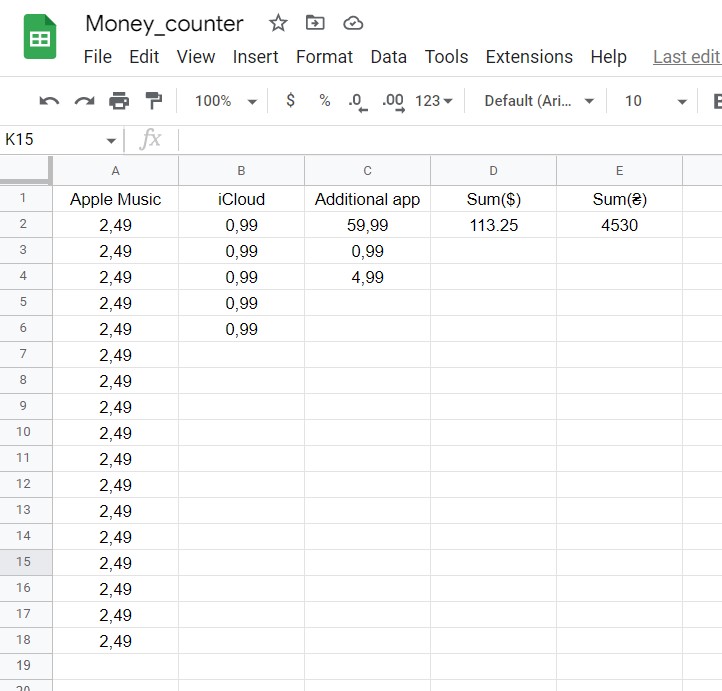The image size is (722, 691).
Task: Open more number formats 123 dropdown
Action: pyautogui.click(x=434, y=101)
